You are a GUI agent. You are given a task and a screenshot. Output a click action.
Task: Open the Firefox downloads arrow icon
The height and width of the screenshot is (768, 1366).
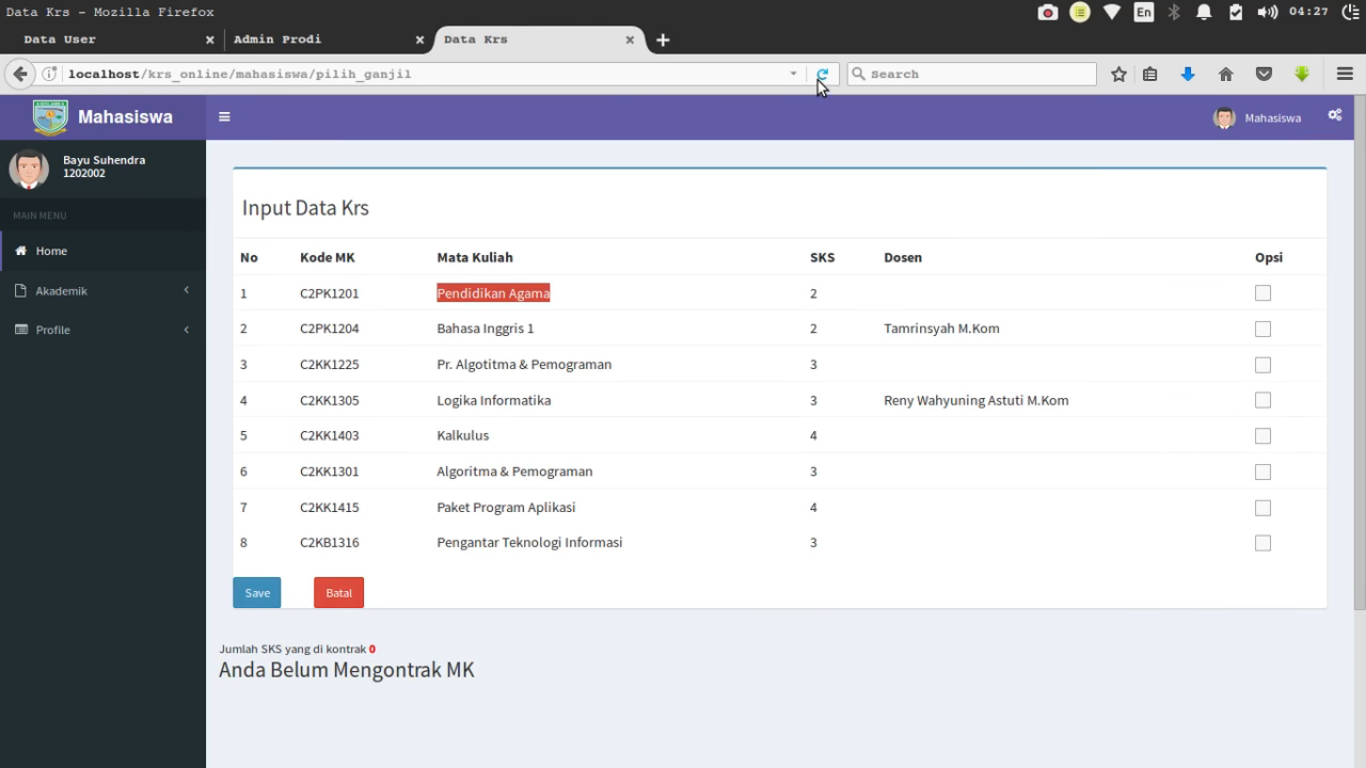tap(1188, 74)
